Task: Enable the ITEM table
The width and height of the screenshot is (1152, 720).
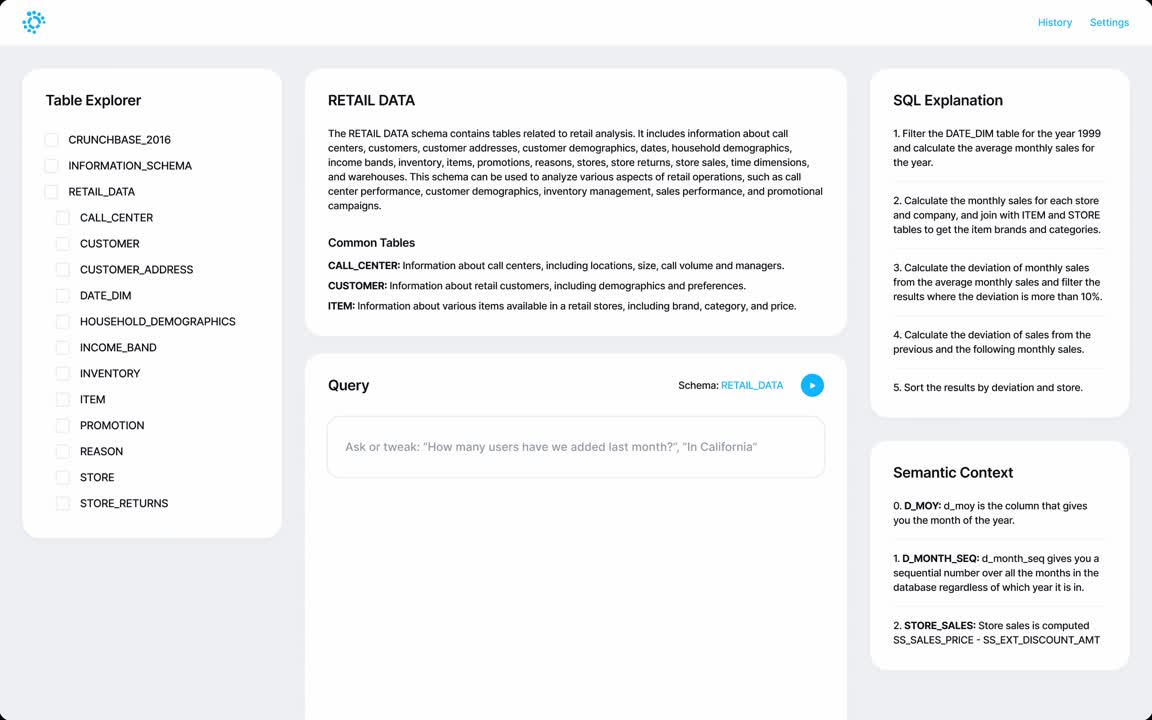Action: 62,399
